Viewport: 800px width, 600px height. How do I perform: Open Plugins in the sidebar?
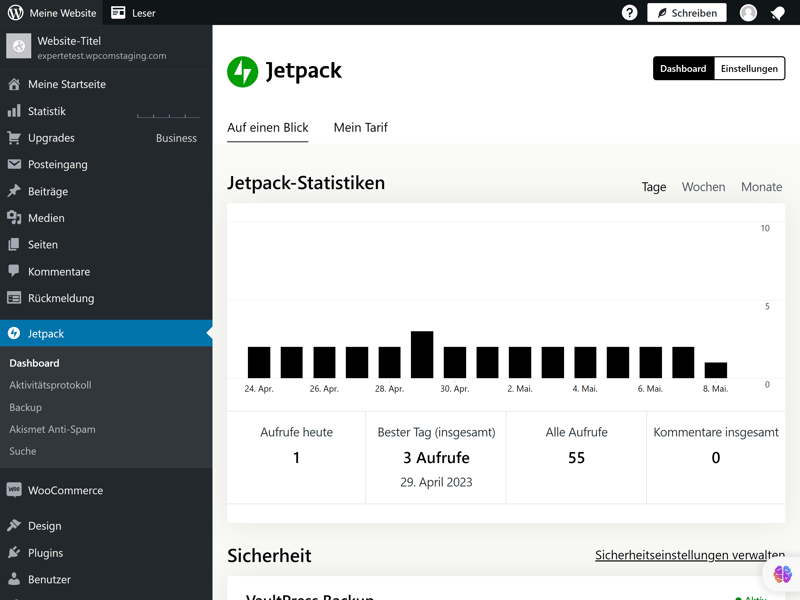click(x=45, y=552)
